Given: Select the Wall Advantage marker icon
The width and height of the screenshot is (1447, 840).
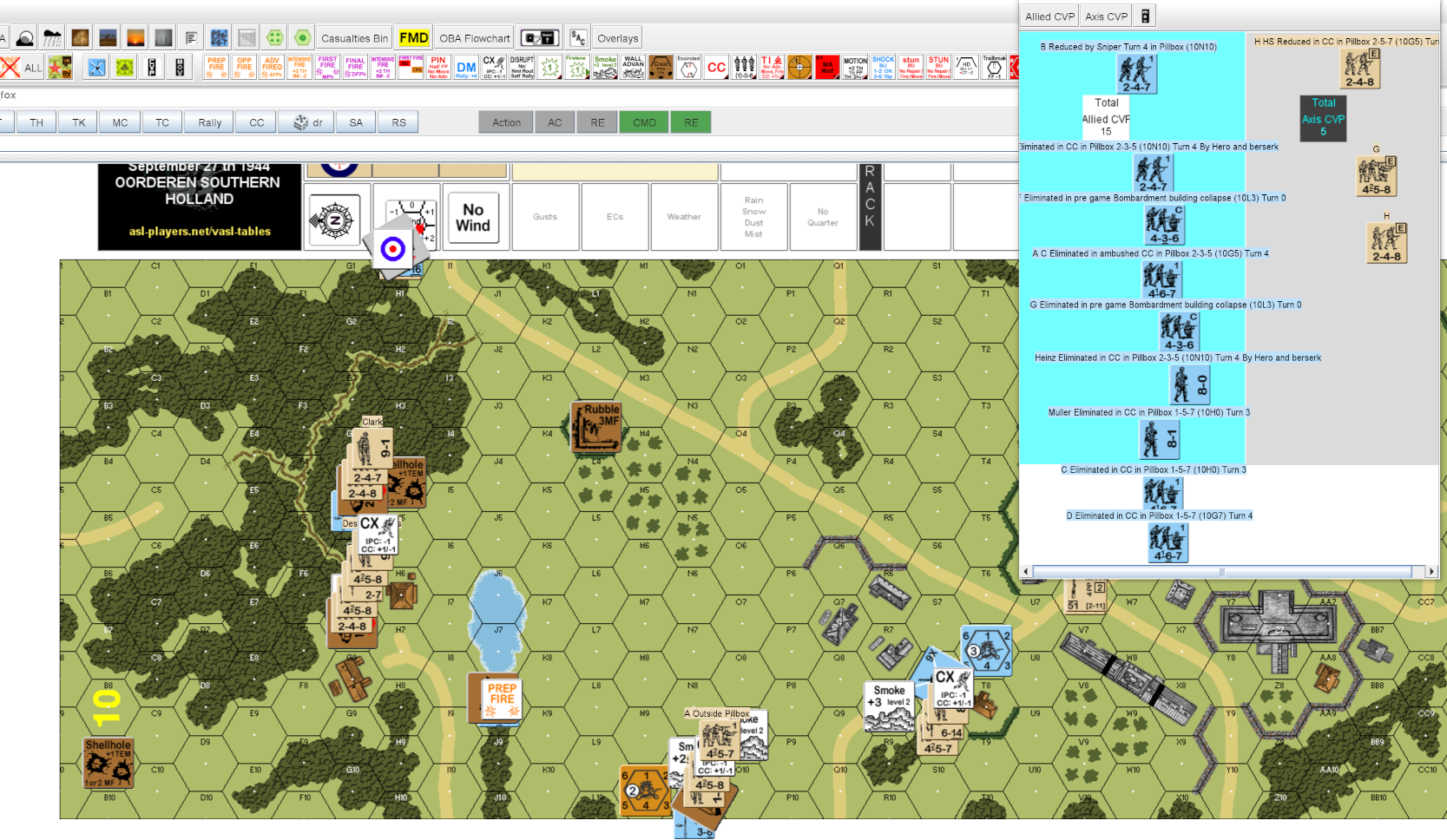Looking at the screenshot, I should 633,67.
